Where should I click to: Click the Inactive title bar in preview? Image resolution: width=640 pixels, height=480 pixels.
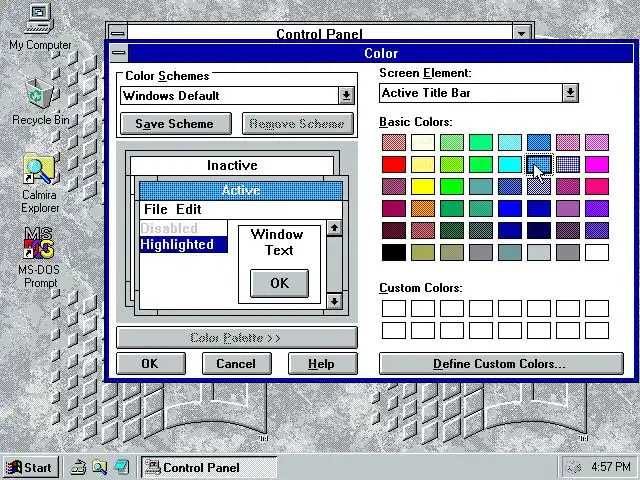[232, 165]
